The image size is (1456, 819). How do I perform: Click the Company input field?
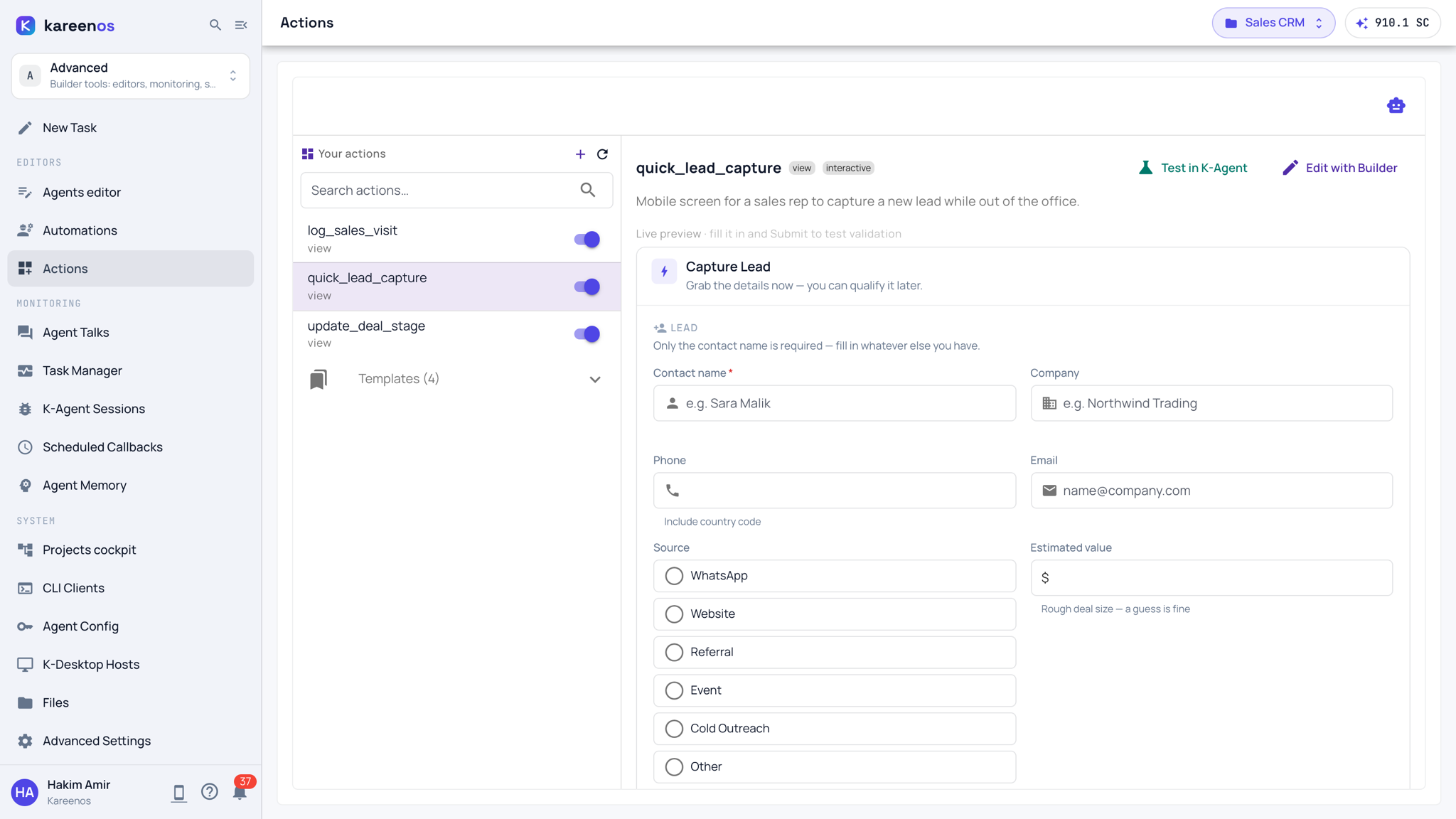tap(1211, 403)
